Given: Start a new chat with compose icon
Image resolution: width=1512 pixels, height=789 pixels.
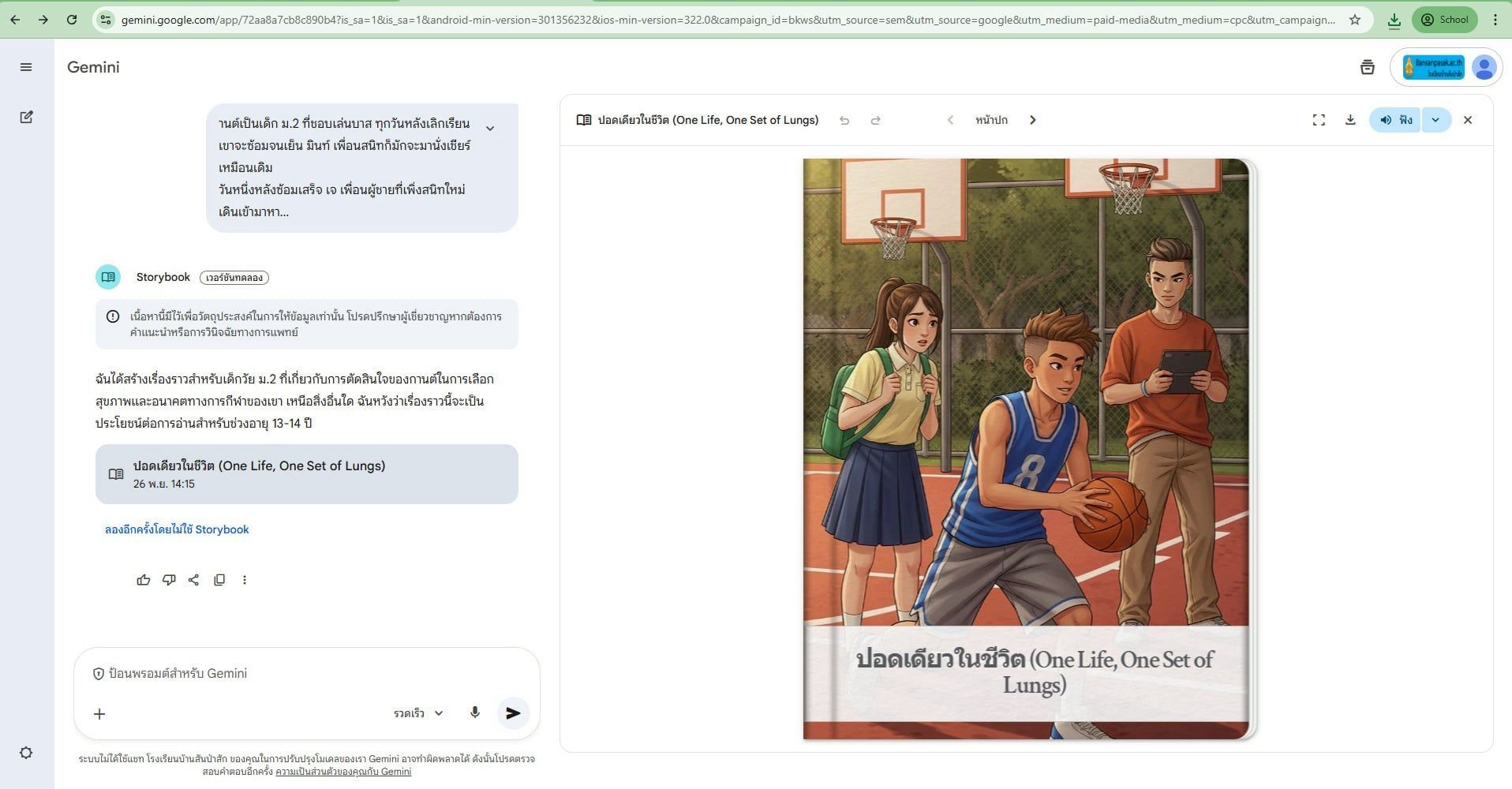Looking at the screenshot, I should (x=26, y=117).
